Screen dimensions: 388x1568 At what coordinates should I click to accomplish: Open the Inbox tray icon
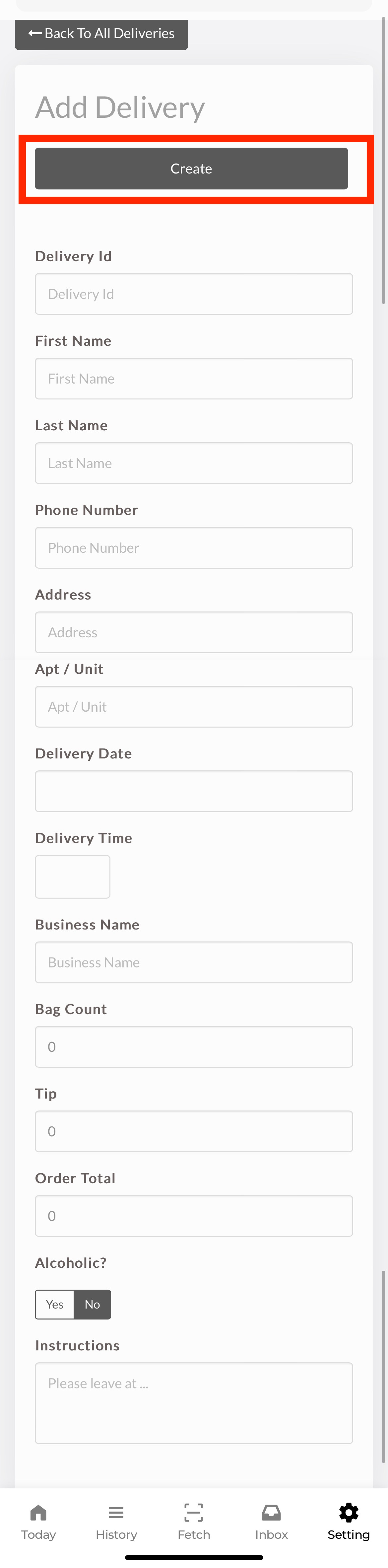click(271, 1512)
